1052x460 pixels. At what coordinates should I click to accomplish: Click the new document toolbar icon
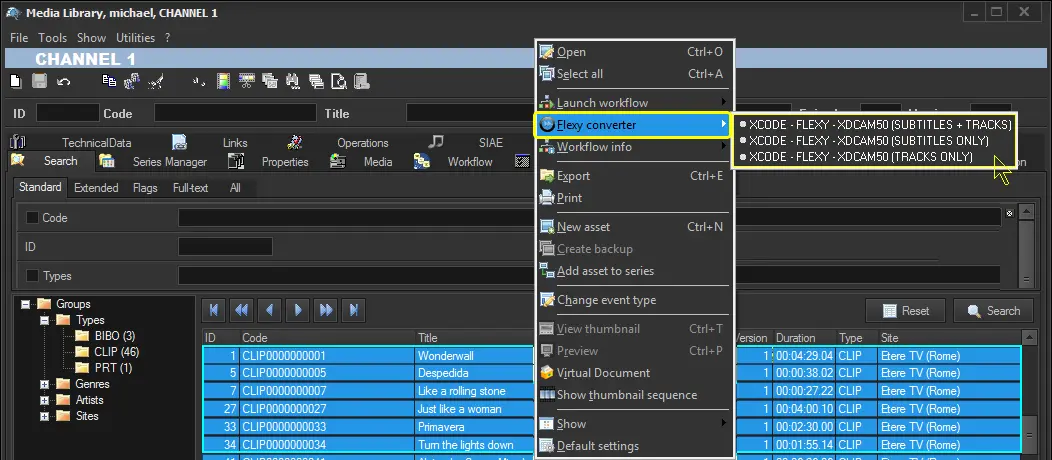point(16,81)
